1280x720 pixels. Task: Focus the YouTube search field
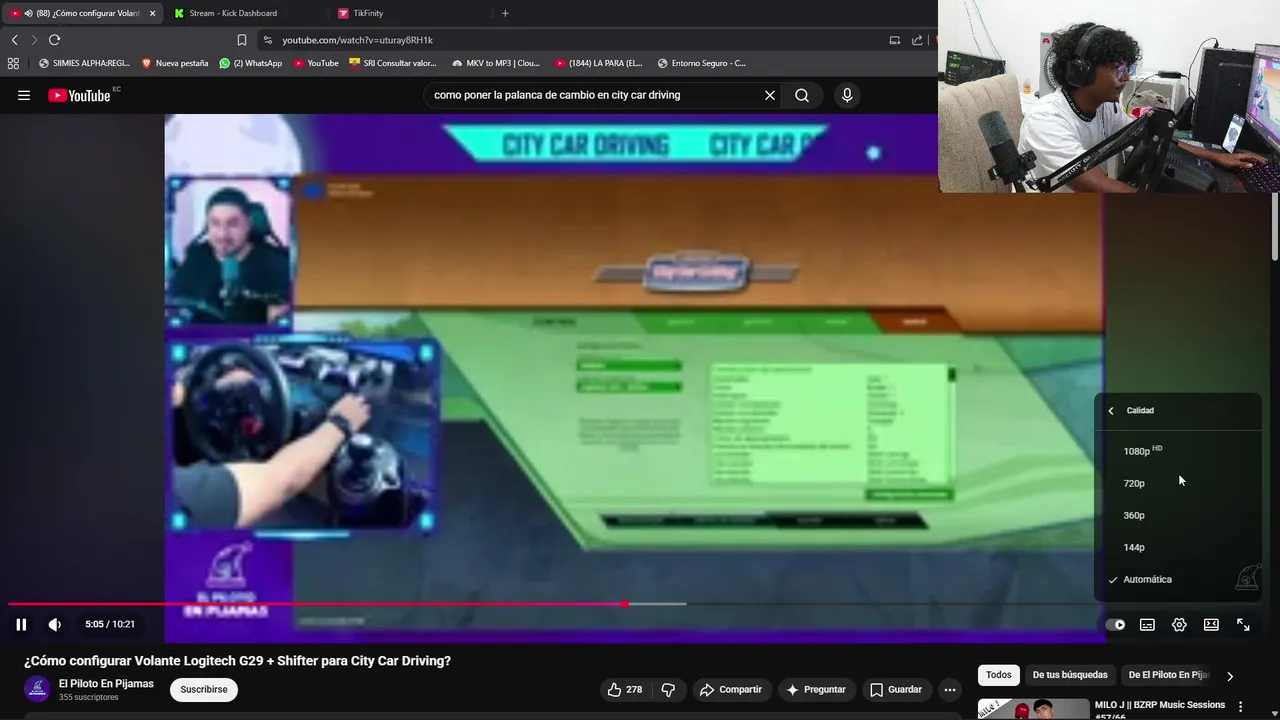(593, 95)
